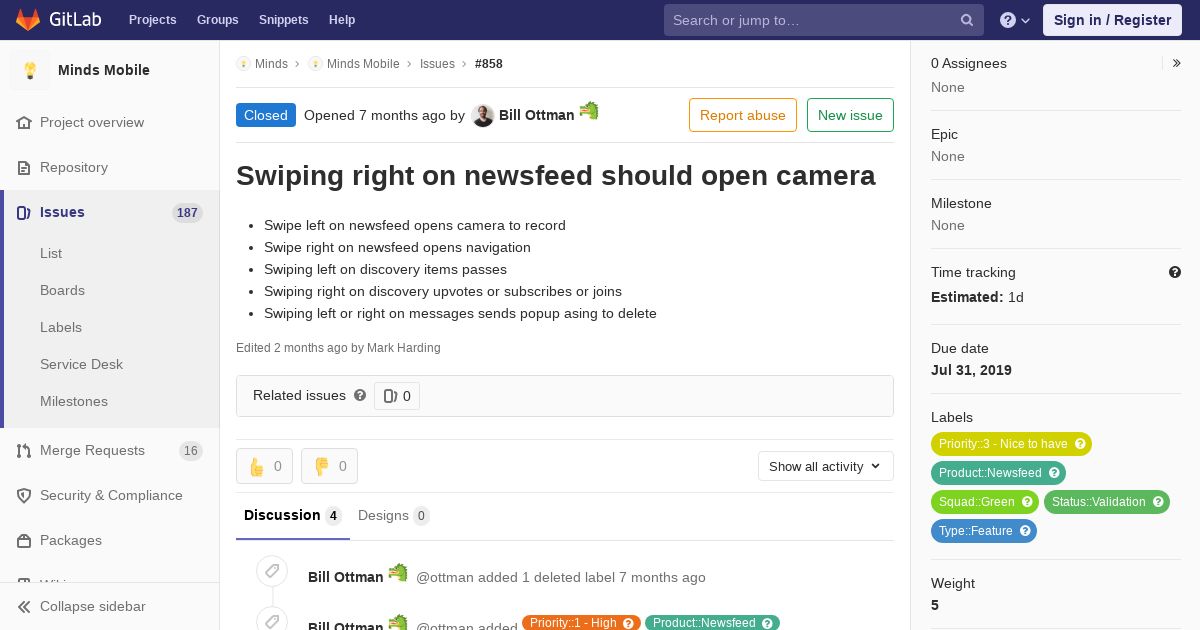Open Service Desk in sidebar
This screenshot has height=630, width=1200.
point(81,364)
